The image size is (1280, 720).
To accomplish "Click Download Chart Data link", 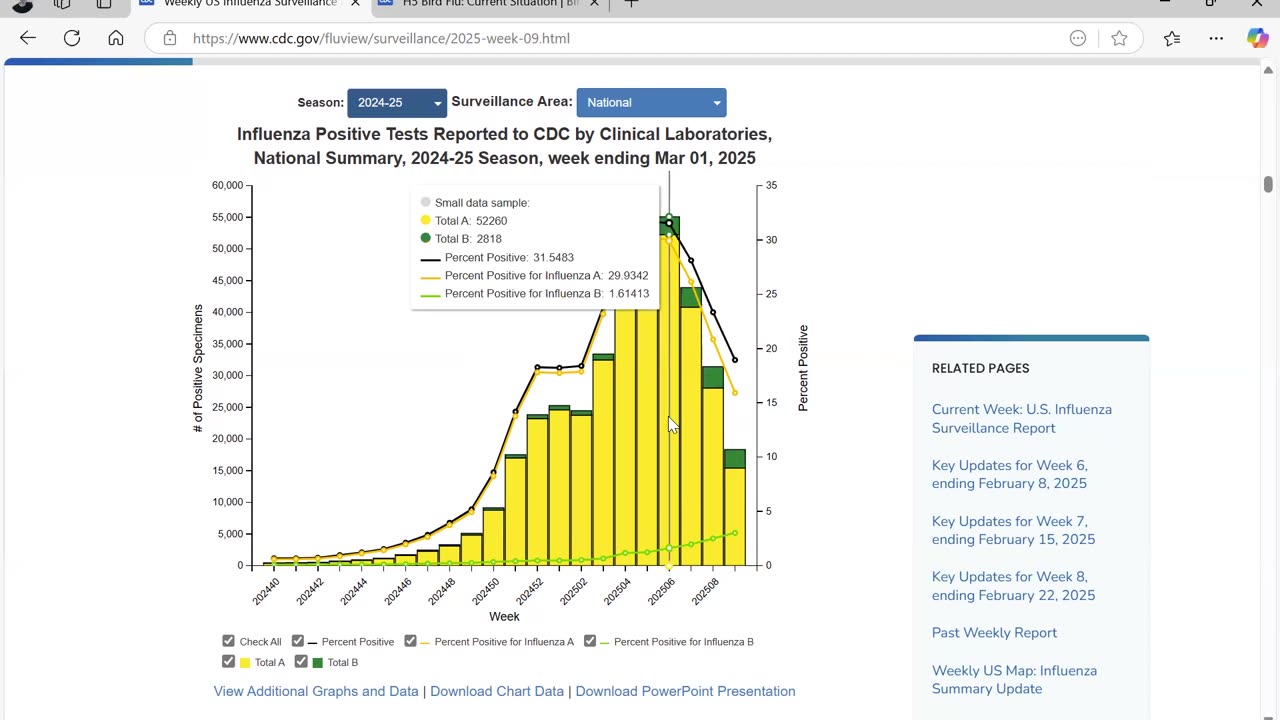I will click(497, 691).
